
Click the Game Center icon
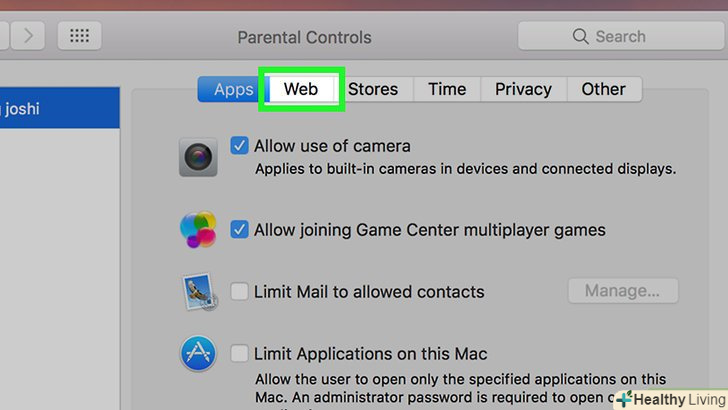(198, 229)
